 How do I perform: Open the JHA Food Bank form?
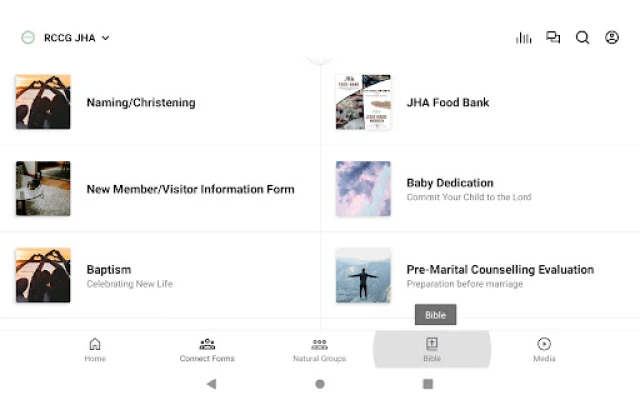[448, 102]
